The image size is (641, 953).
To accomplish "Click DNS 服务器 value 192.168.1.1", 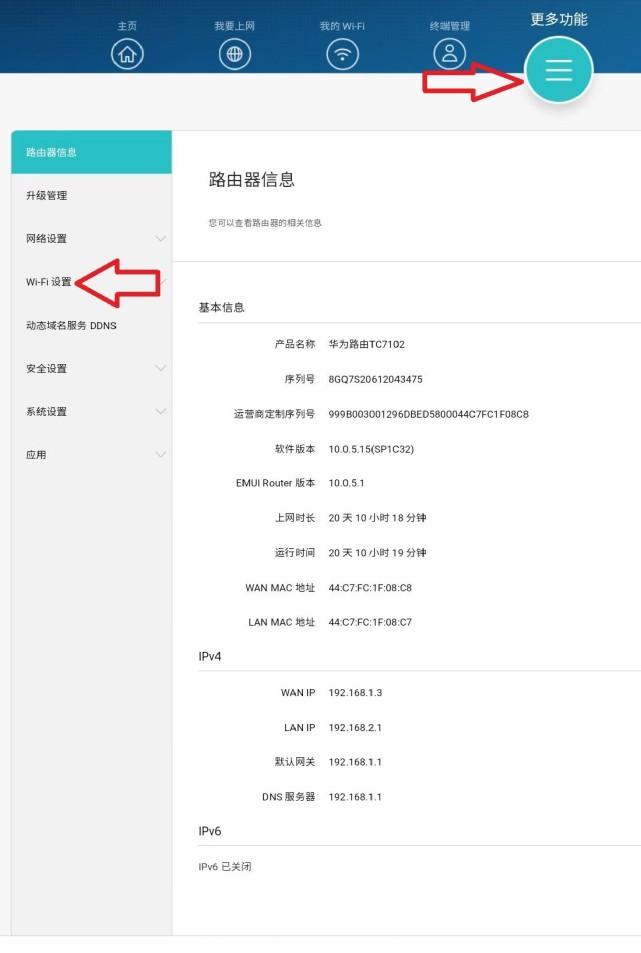I will tap(355, 797).
